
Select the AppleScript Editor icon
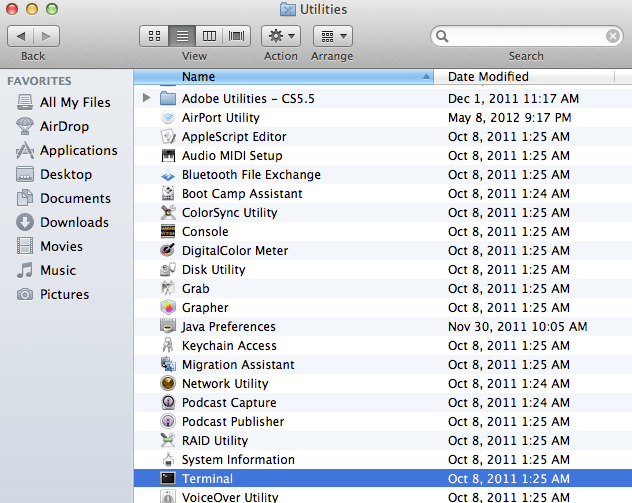[x=168, y=137]
